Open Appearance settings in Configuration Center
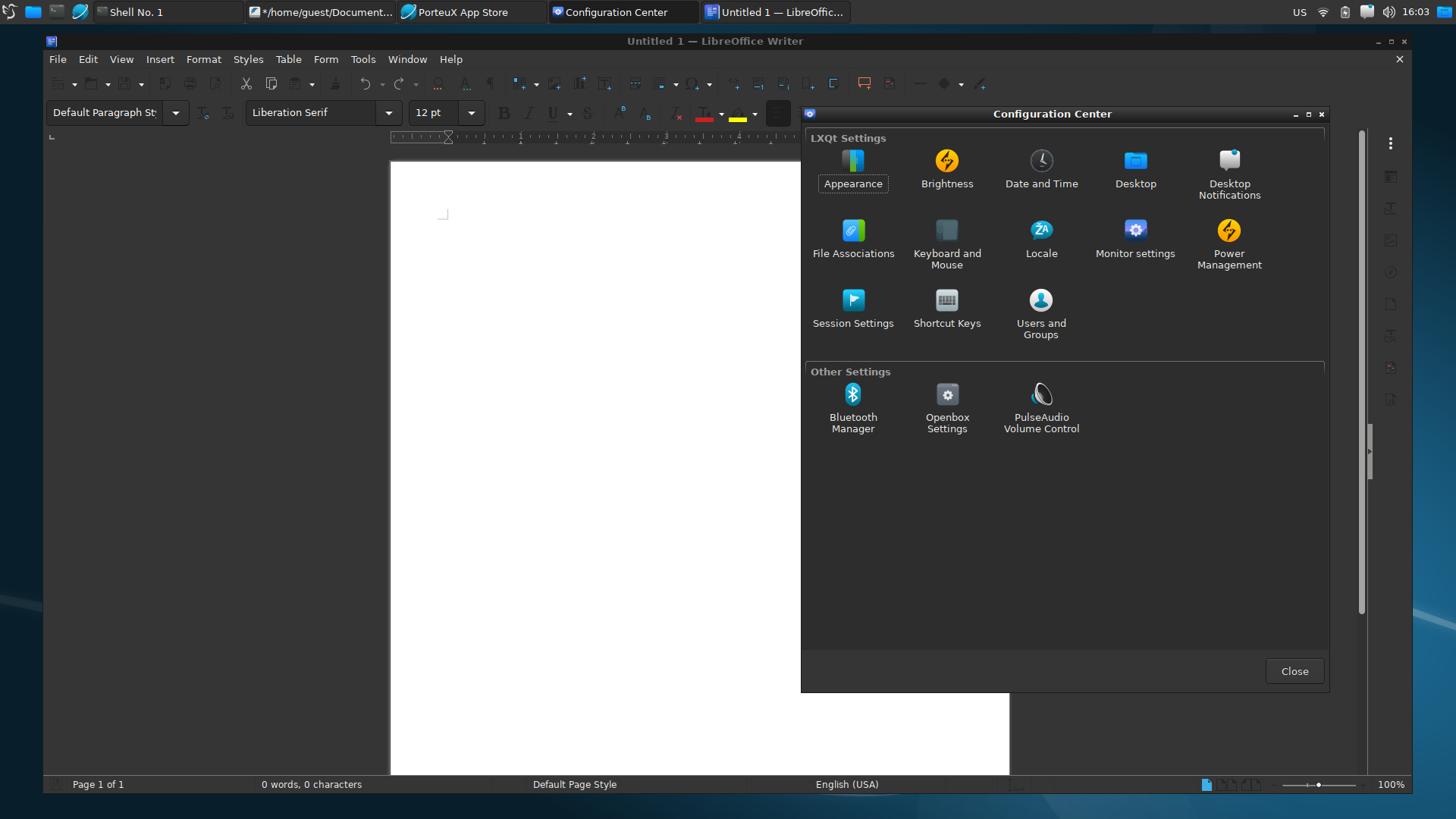Image resolution: width=1456 pixels, height=819 pixels. pyautogui.click(x=853, y=171)
